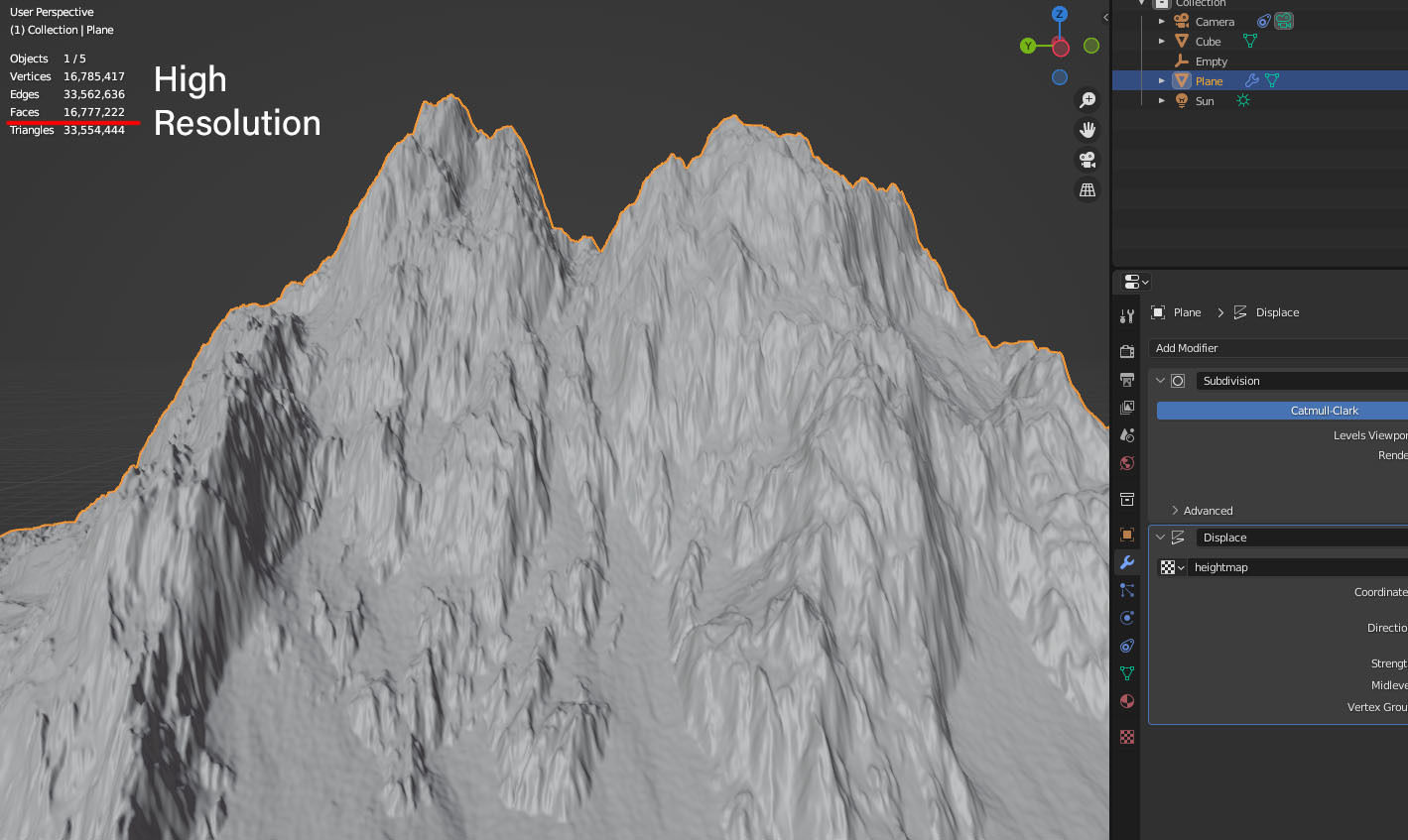The width and height of the screenshot is (1408, 840).
Task: Open the Physics properties tab
Action: pyautogui.click(x=1127, y=618)
